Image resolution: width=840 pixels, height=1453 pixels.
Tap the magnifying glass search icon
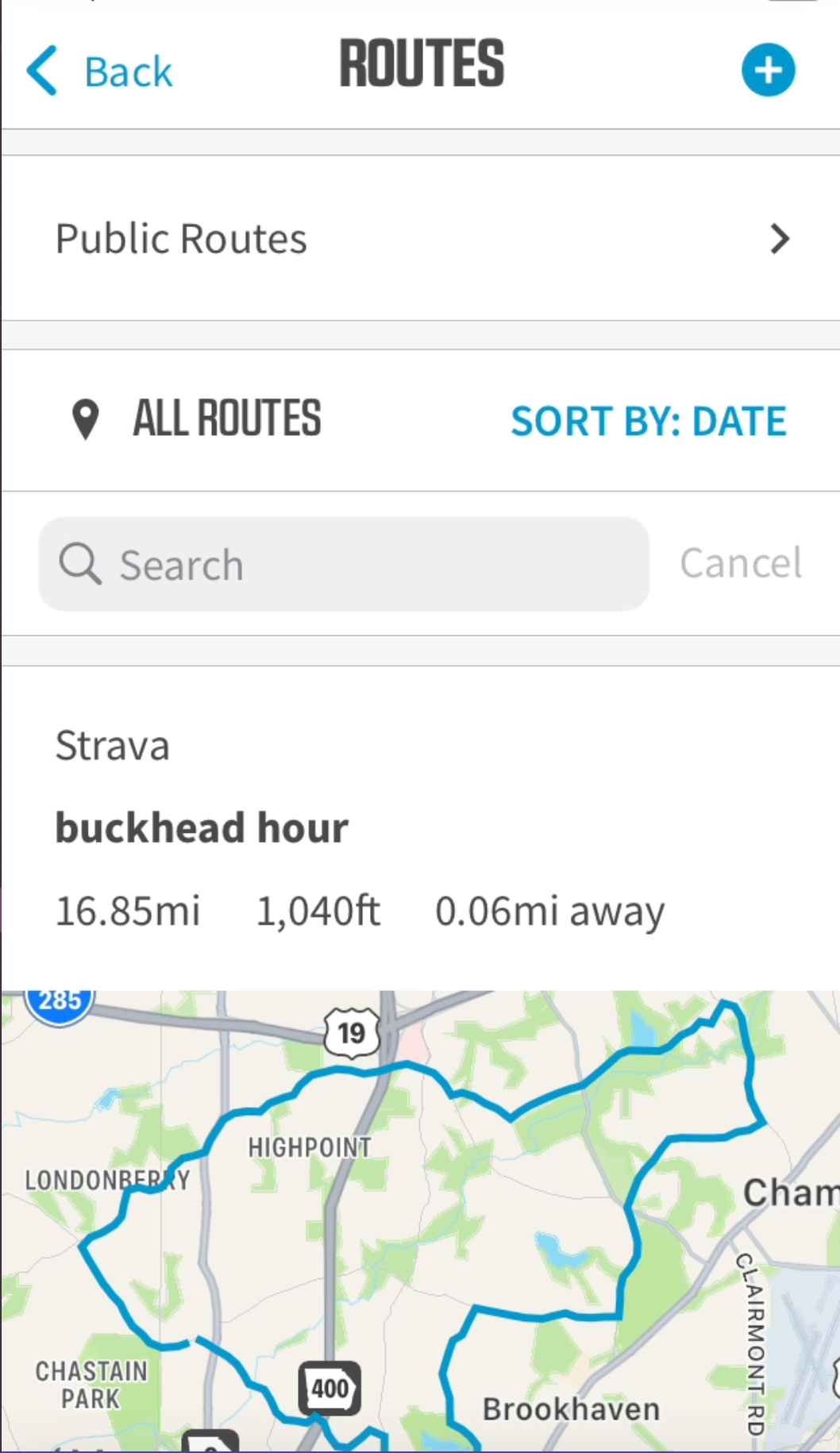tap(79, 565)
